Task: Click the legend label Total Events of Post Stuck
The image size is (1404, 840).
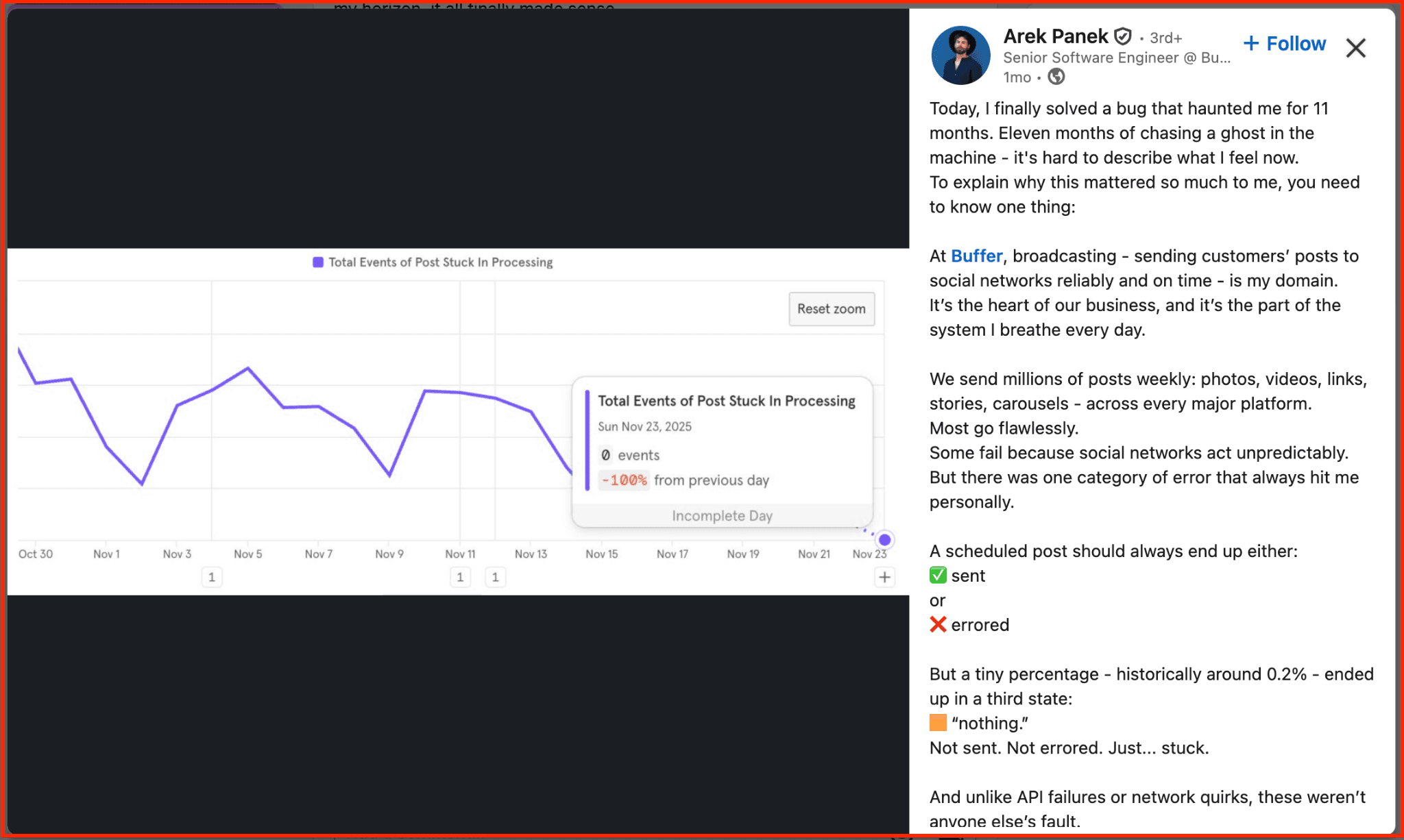Action: coord(440,262)
